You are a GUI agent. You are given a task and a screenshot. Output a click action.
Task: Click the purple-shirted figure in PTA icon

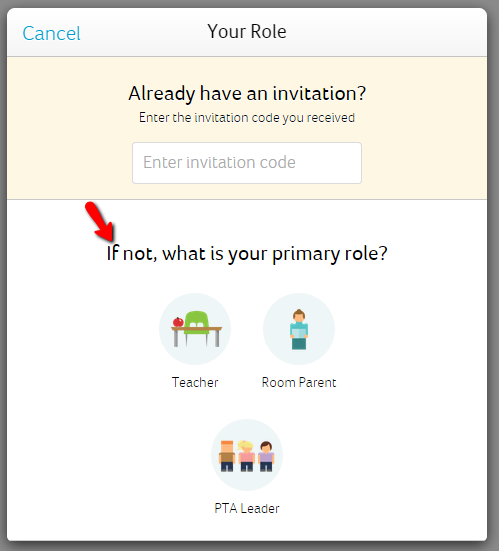266,456
